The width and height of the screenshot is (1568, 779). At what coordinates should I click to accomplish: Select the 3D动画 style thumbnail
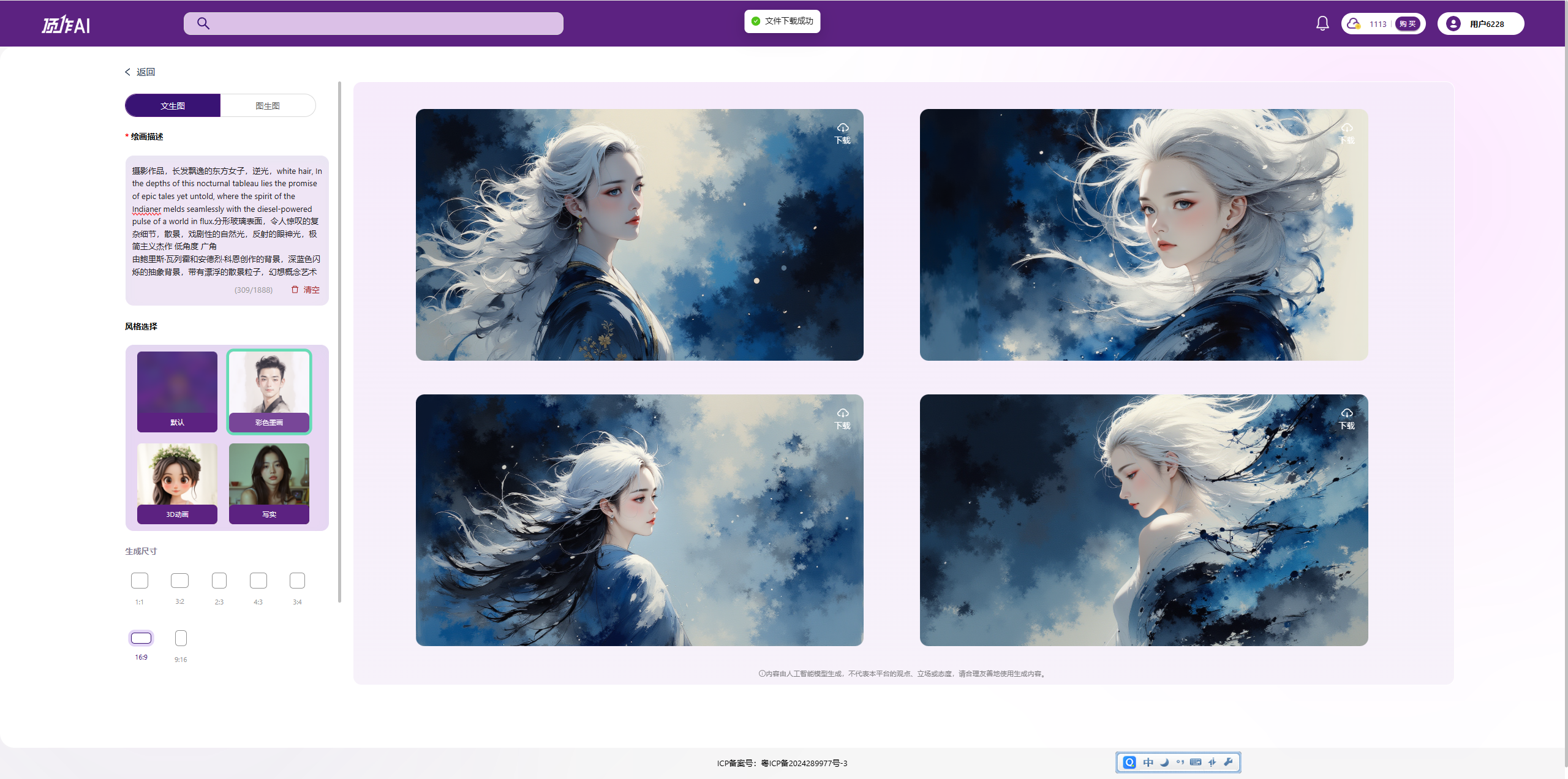177,483
